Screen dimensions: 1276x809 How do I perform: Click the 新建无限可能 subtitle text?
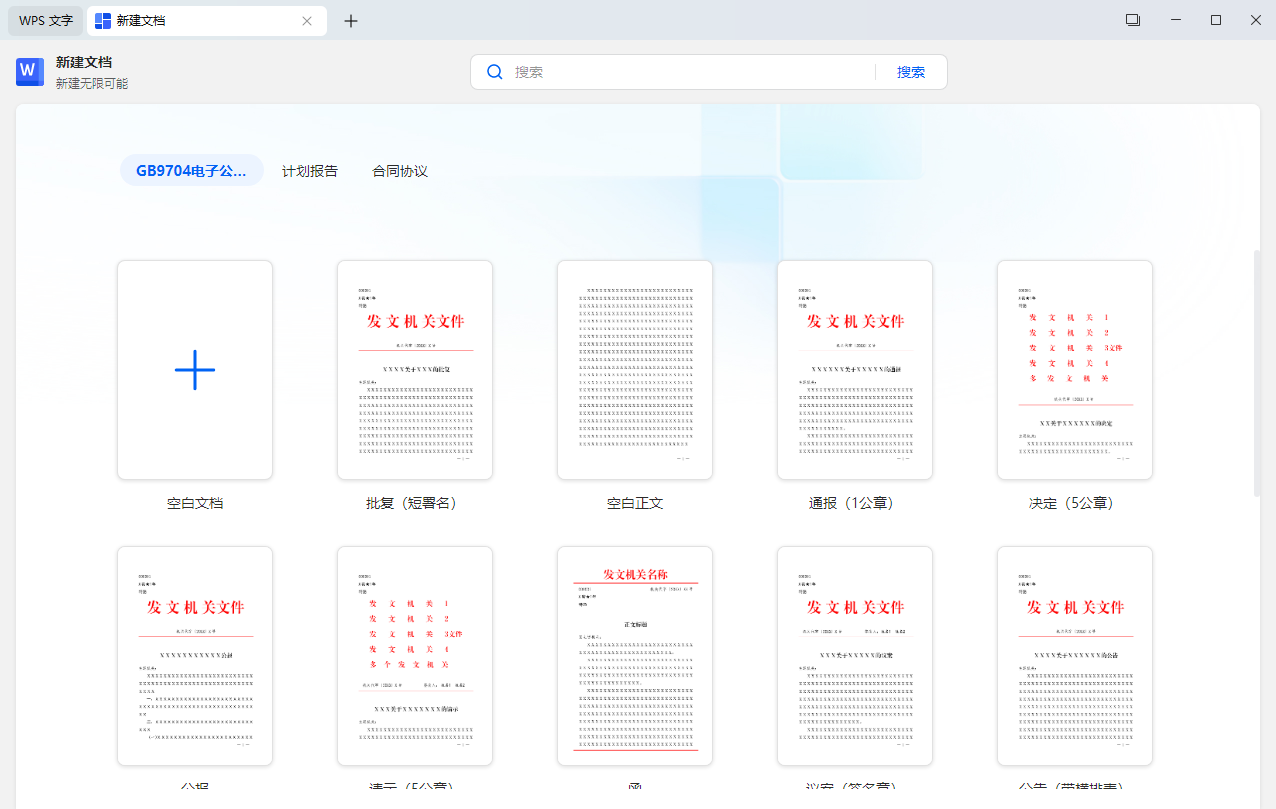91,84
